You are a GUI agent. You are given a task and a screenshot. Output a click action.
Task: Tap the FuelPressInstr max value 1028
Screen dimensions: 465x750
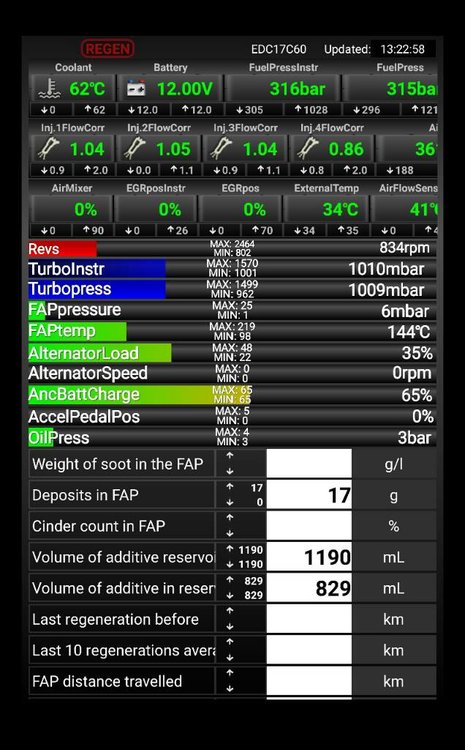[x=311, y=110]
